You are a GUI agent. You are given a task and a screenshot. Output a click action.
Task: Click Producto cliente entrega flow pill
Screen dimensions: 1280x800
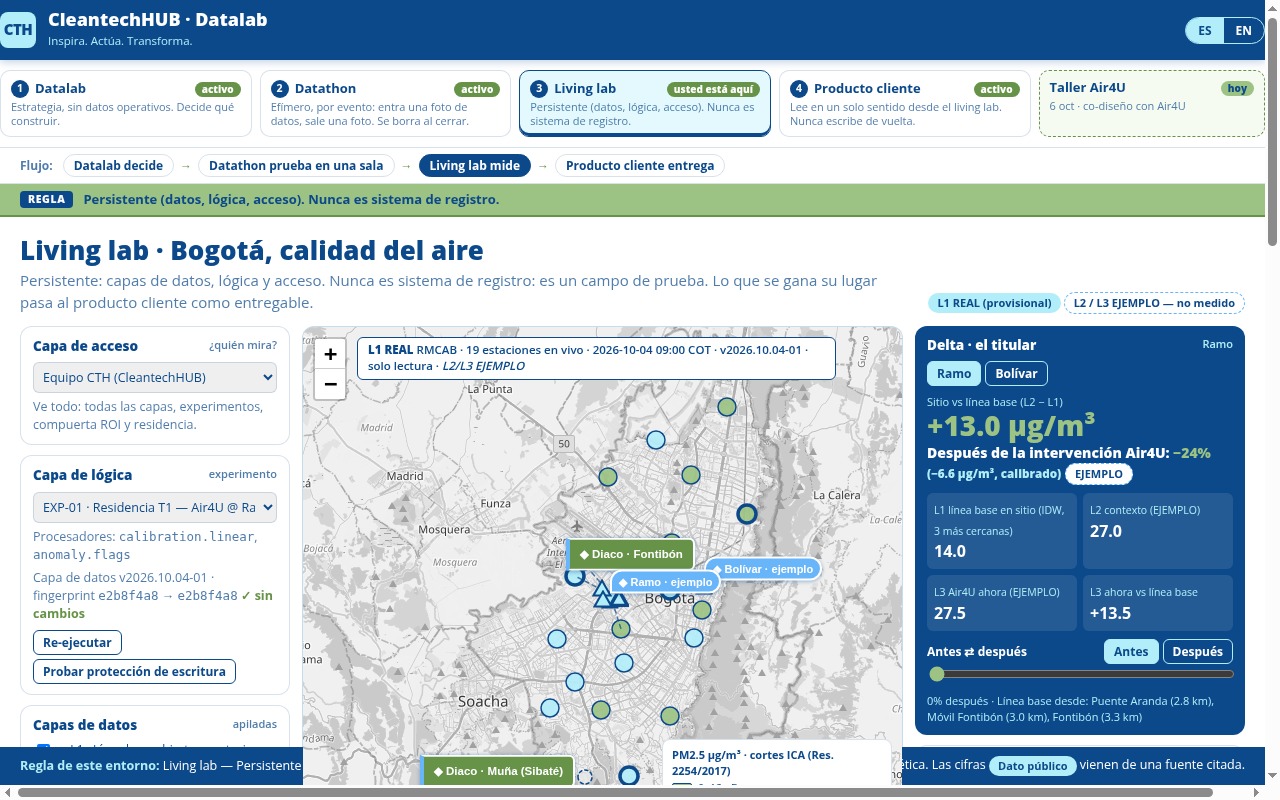(640, 166)
